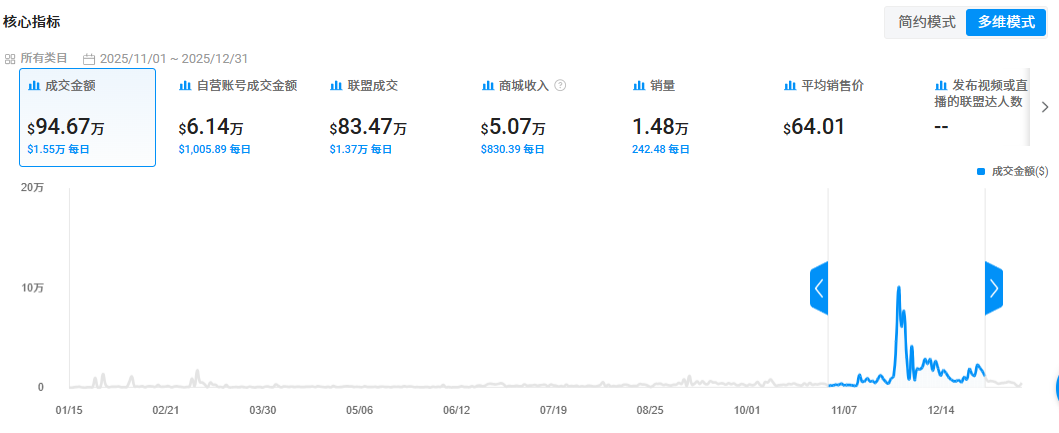
Task: Click bar chart icon beside 联盟成交
Action: (337, 86)
